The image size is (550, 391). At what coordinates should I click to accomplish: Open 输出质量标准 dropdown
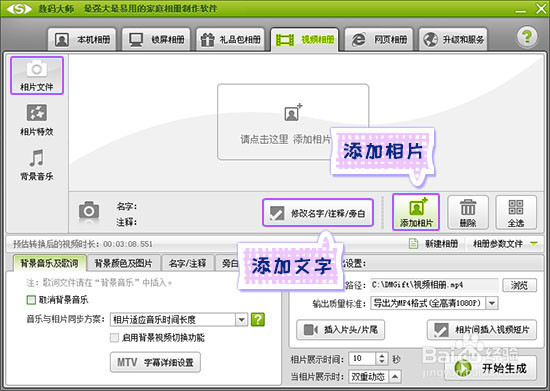coord(434,303)
